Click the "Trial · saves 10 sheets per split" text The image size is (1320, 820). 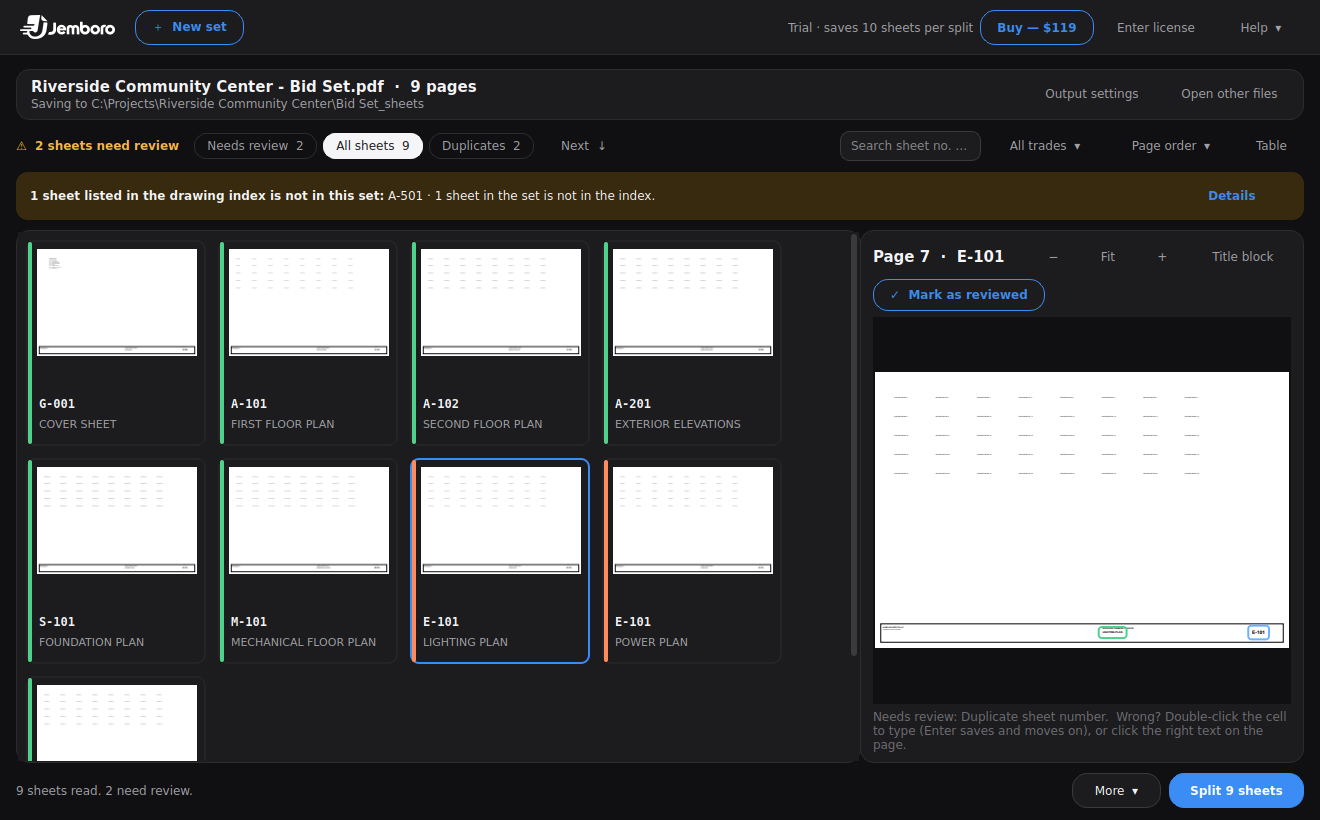click(x=880, y=28)
